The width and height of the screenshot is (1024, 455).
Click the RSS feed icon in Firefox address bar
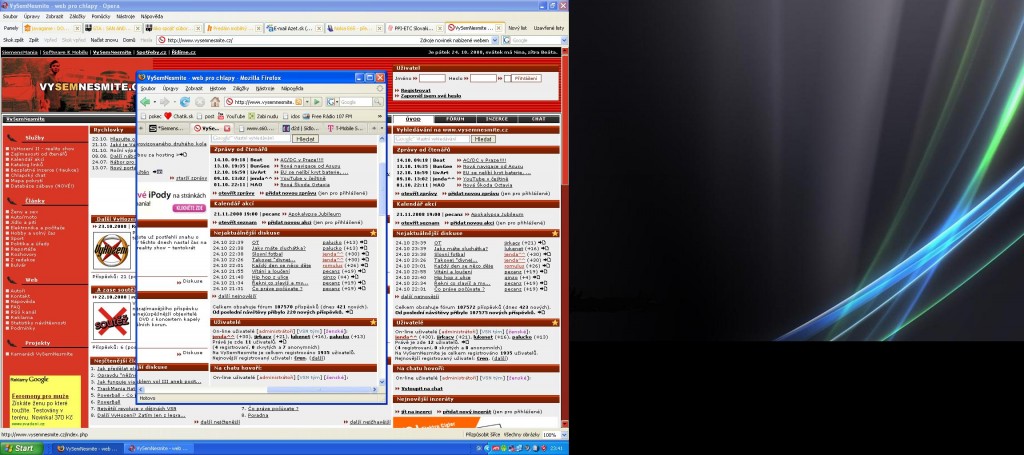point(298,102)
